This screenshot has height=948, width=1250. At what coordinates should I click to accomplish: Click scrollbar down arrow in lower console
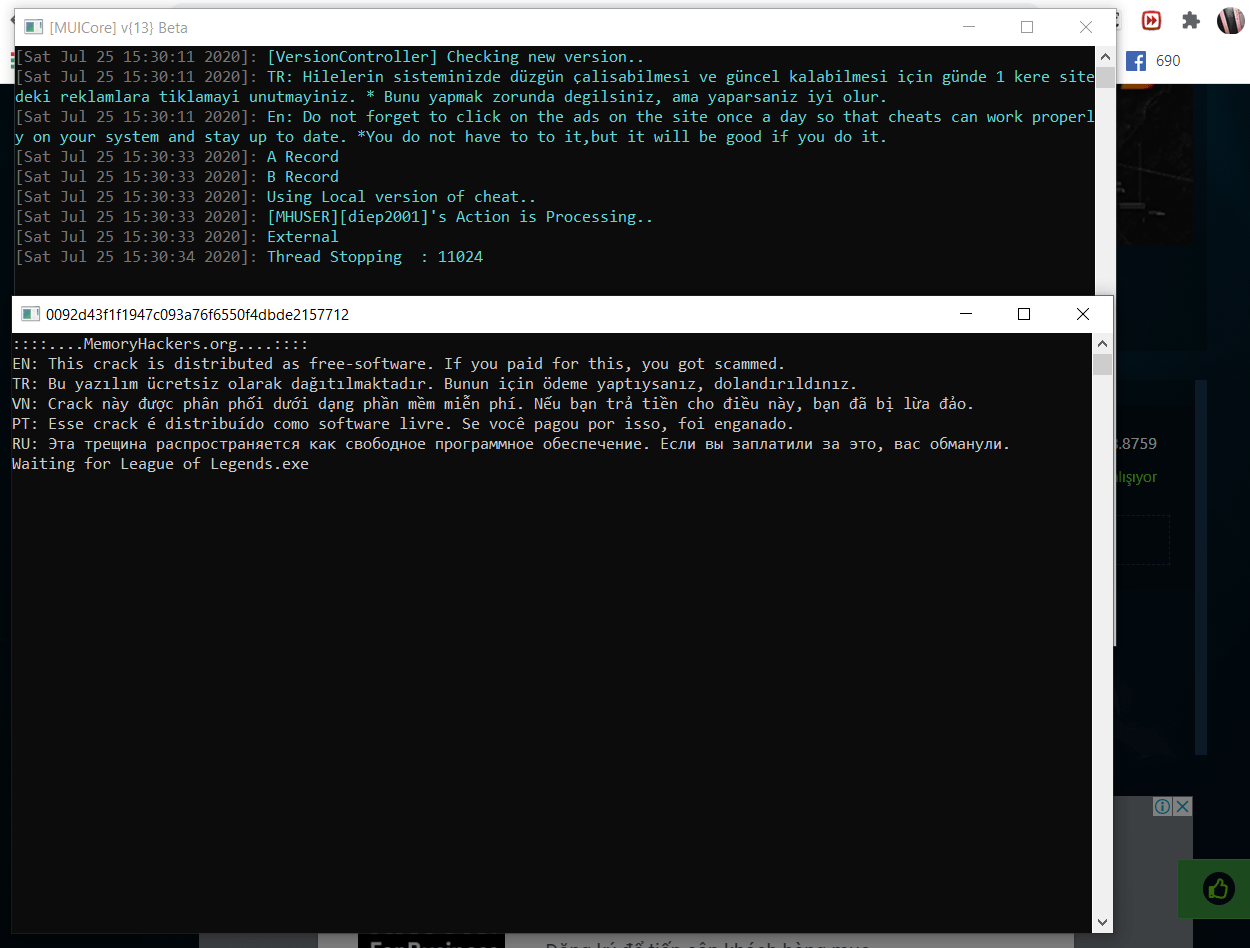pyautogui.click(x=1102, y=922)
